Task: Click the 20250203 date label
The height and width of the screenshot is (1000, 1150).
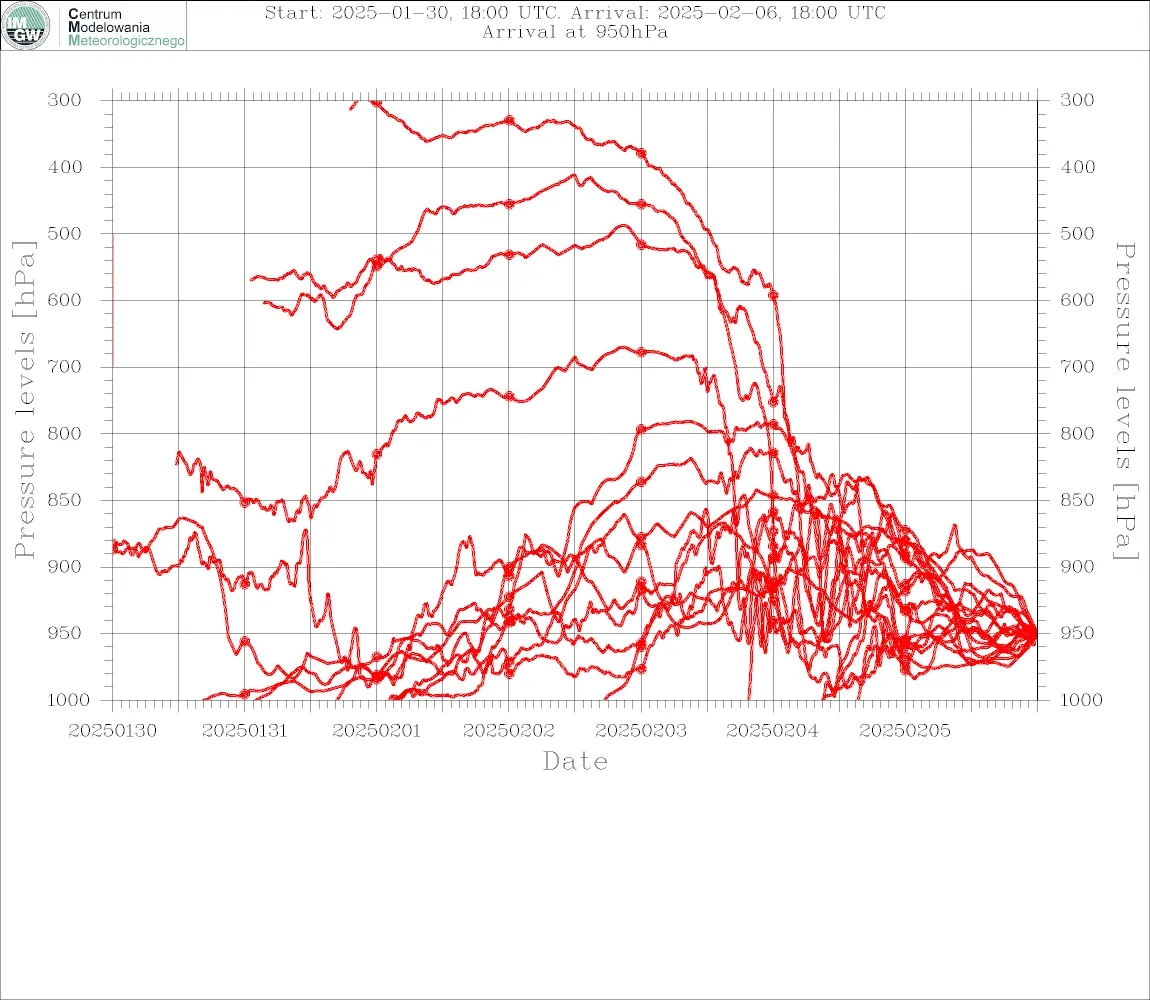Action: tap(641, 731)
